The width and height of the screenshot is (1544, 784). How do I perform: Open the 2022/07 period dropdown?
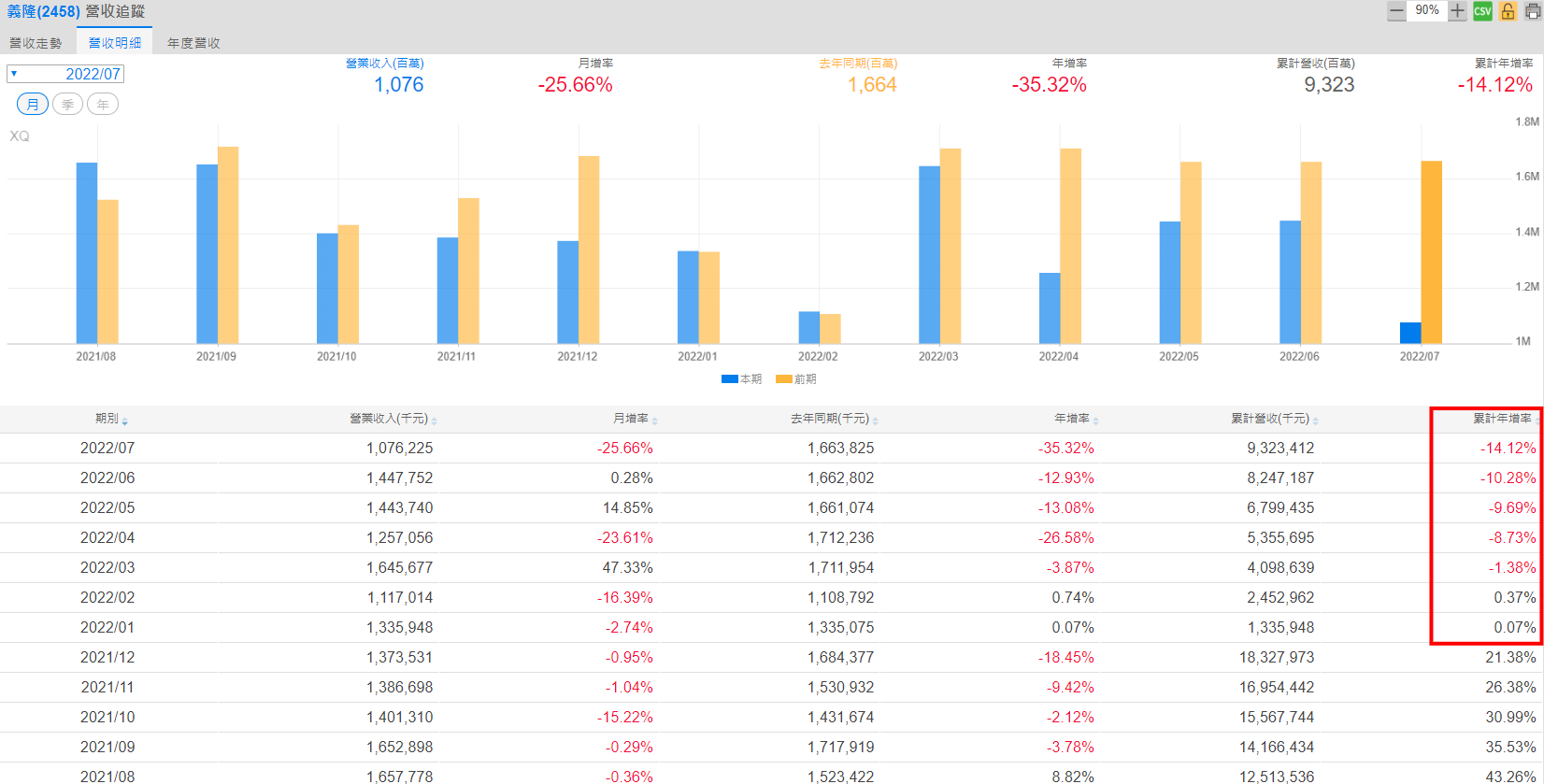click(64, 74)
